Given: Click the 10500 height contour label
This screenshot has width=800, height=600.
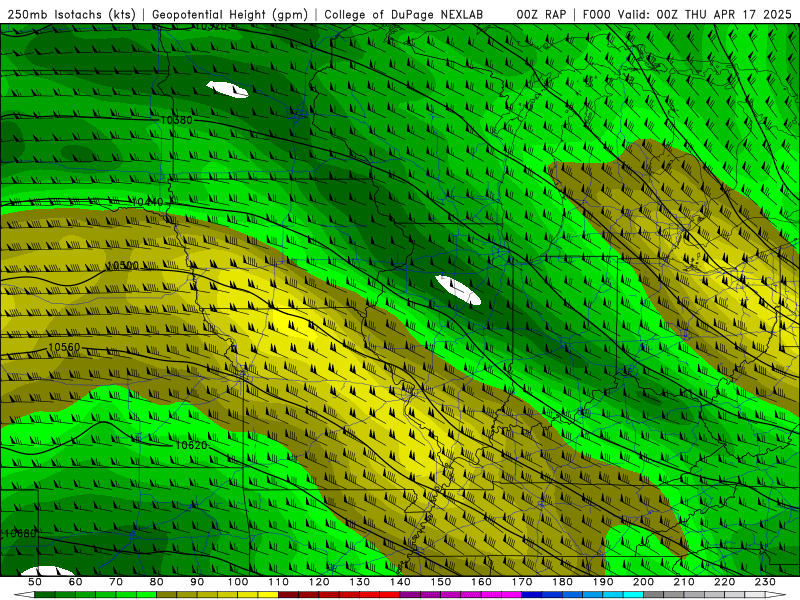Looking at the screenshot, I should coord(122,265).
